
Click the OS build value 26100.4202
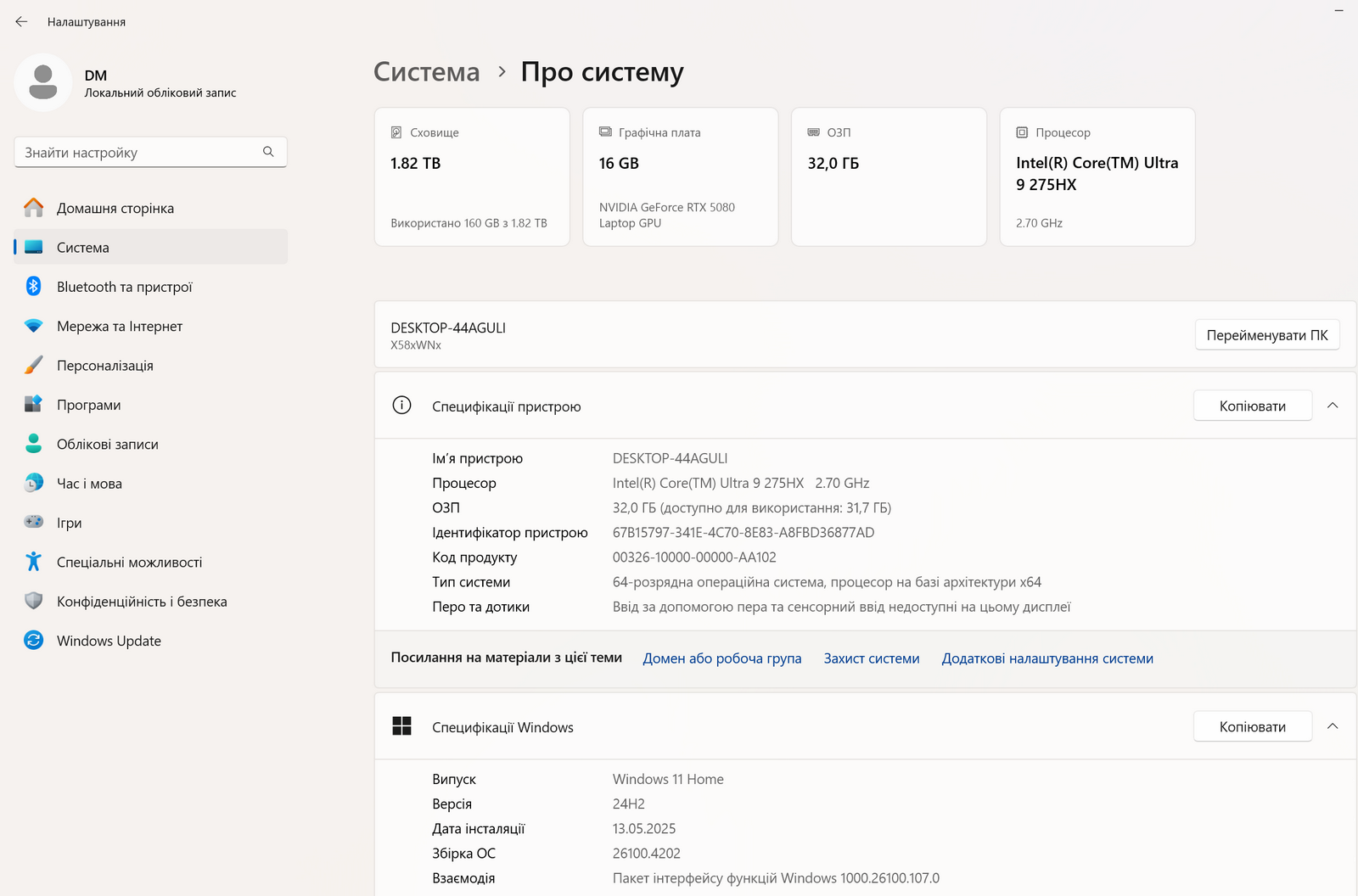pos(647,853)
